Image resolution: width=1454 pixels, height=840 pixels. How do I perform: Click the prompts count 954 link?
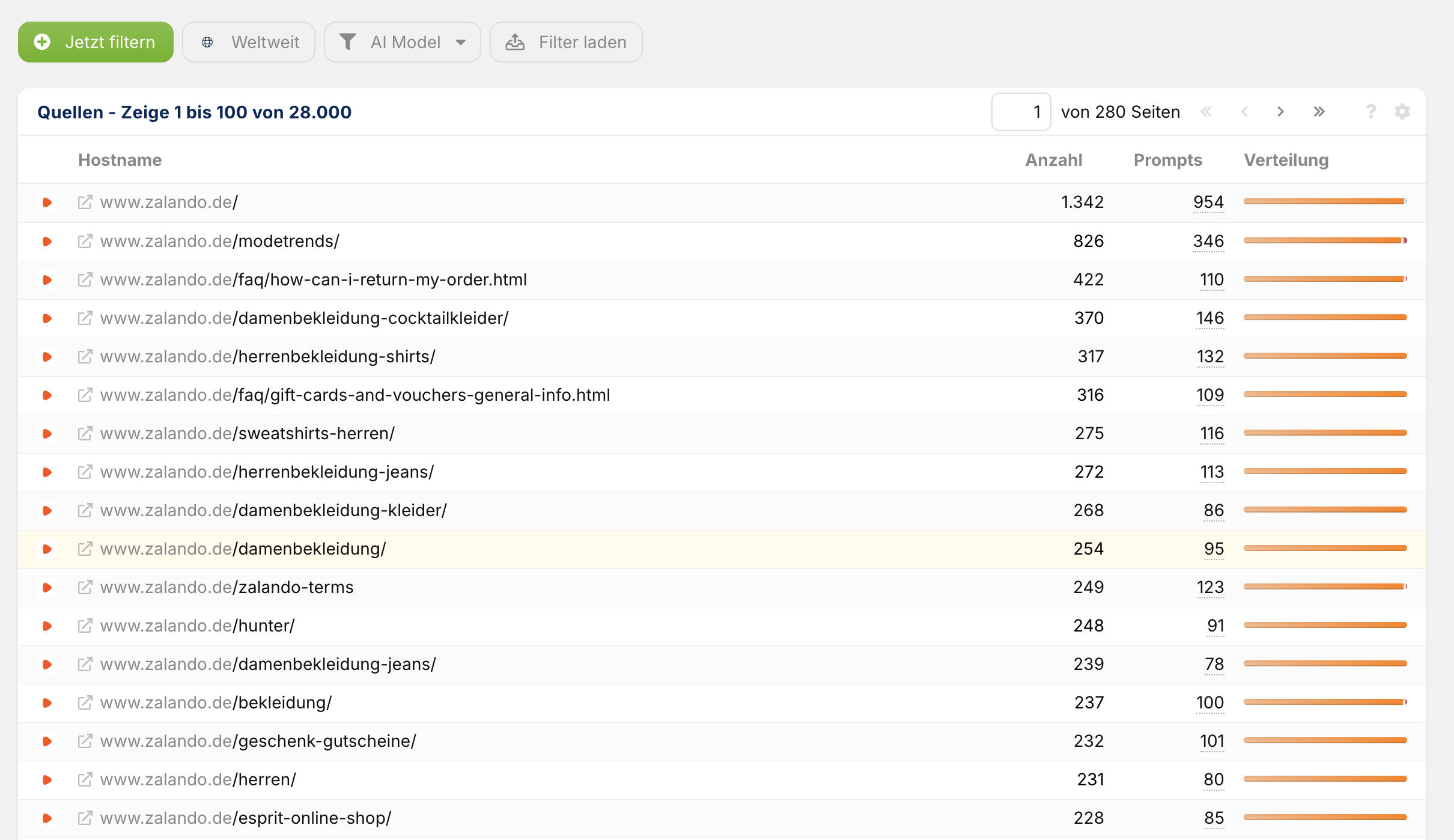[x=1208, y=202]
